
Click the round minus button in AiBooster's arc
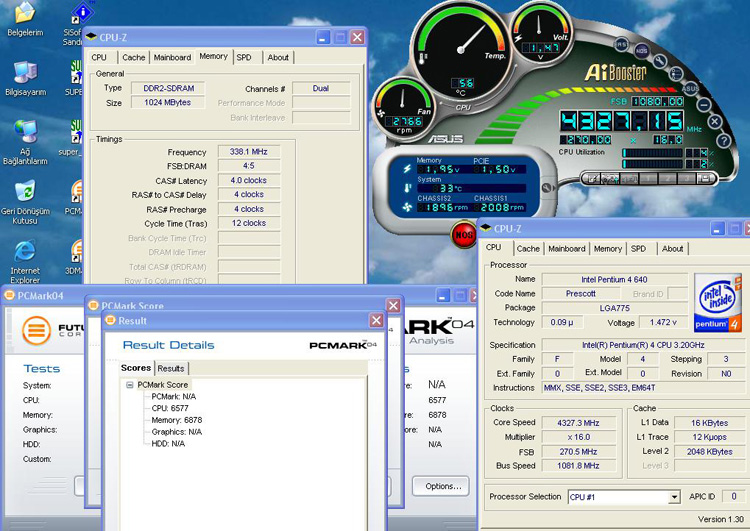point(704,105)
